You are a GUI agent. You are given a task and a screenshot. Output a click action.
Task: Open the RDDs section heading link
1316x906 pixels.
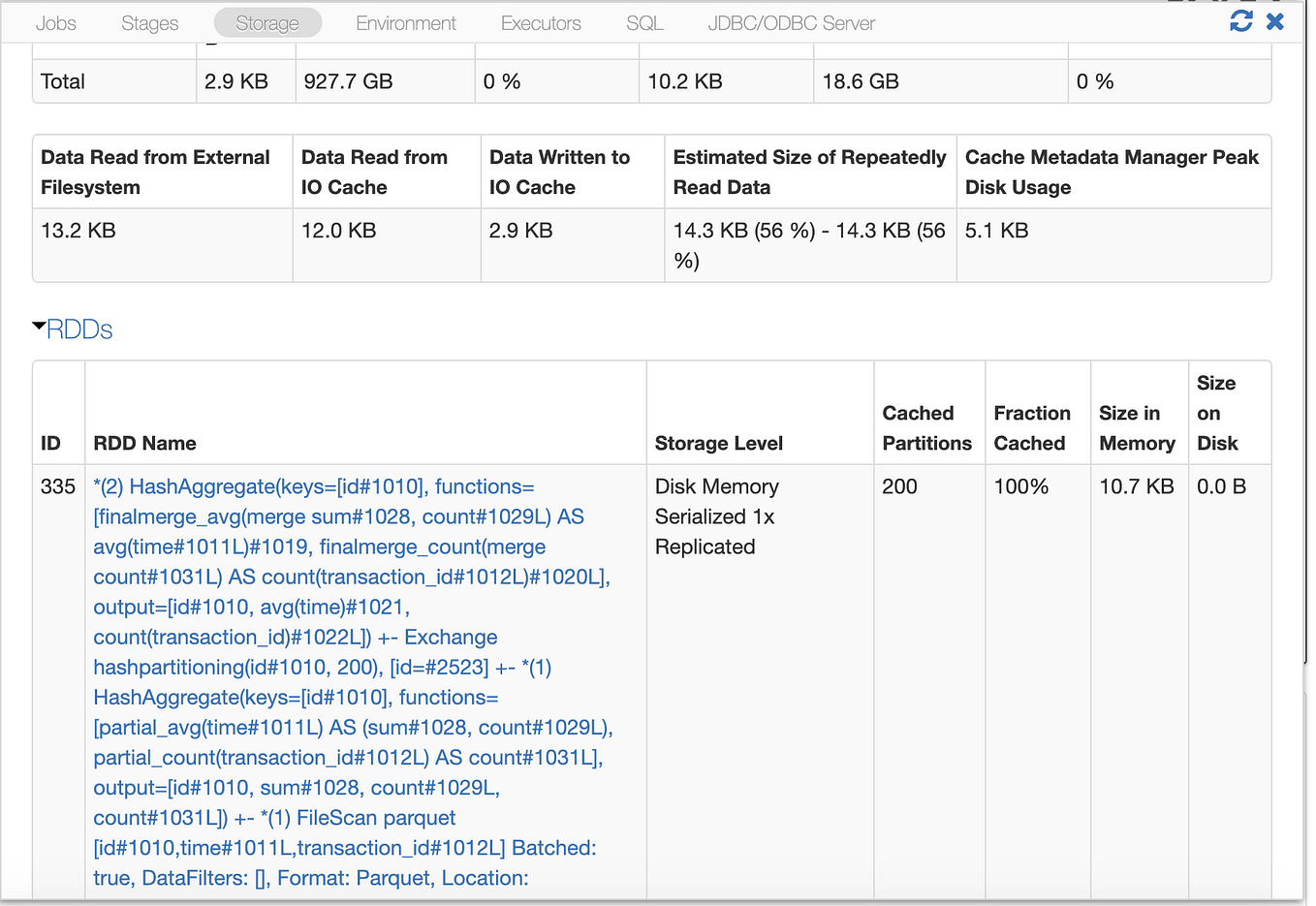pyautogui.click(x=80, y=330)
